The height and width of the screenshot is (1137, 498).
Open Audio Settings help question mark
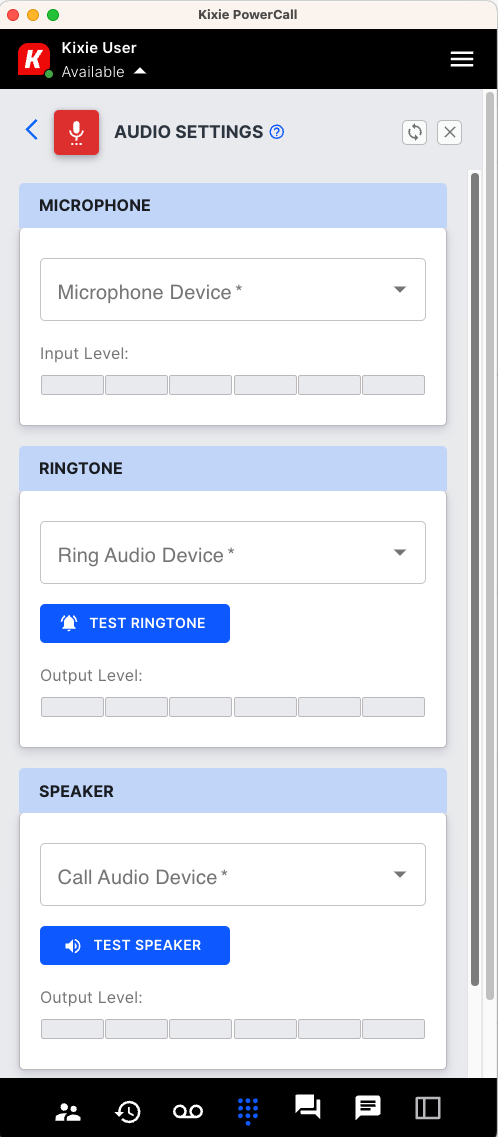(x=277, y=132)
